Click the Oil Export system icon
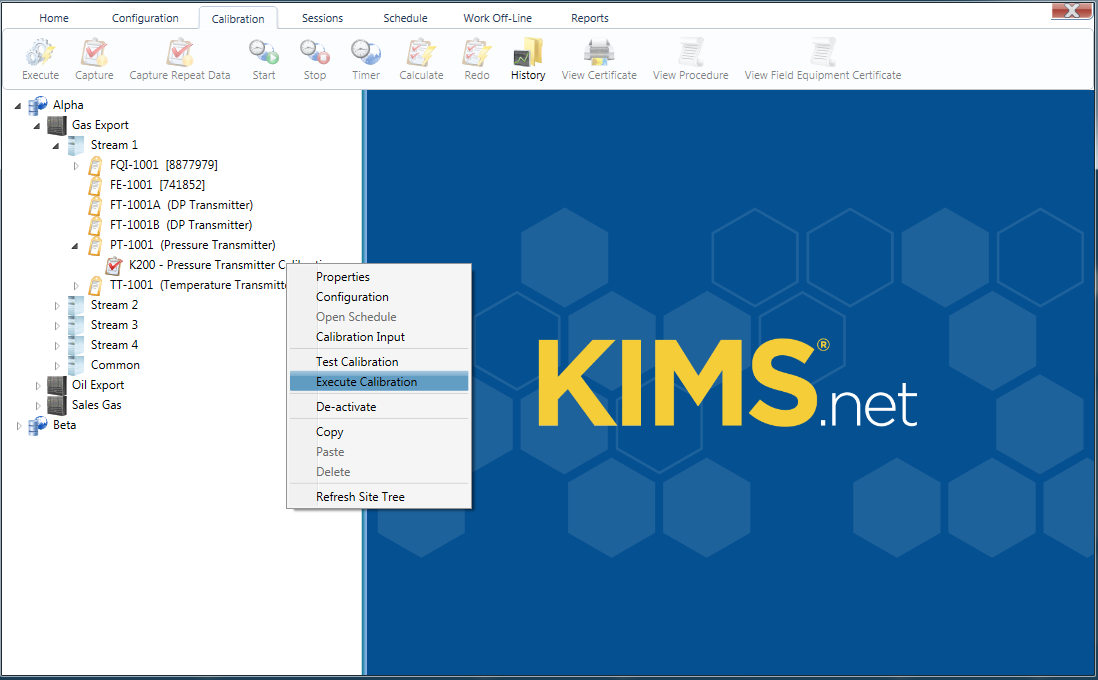Viewport: 1098px width, 680px height. pos(57,385)
